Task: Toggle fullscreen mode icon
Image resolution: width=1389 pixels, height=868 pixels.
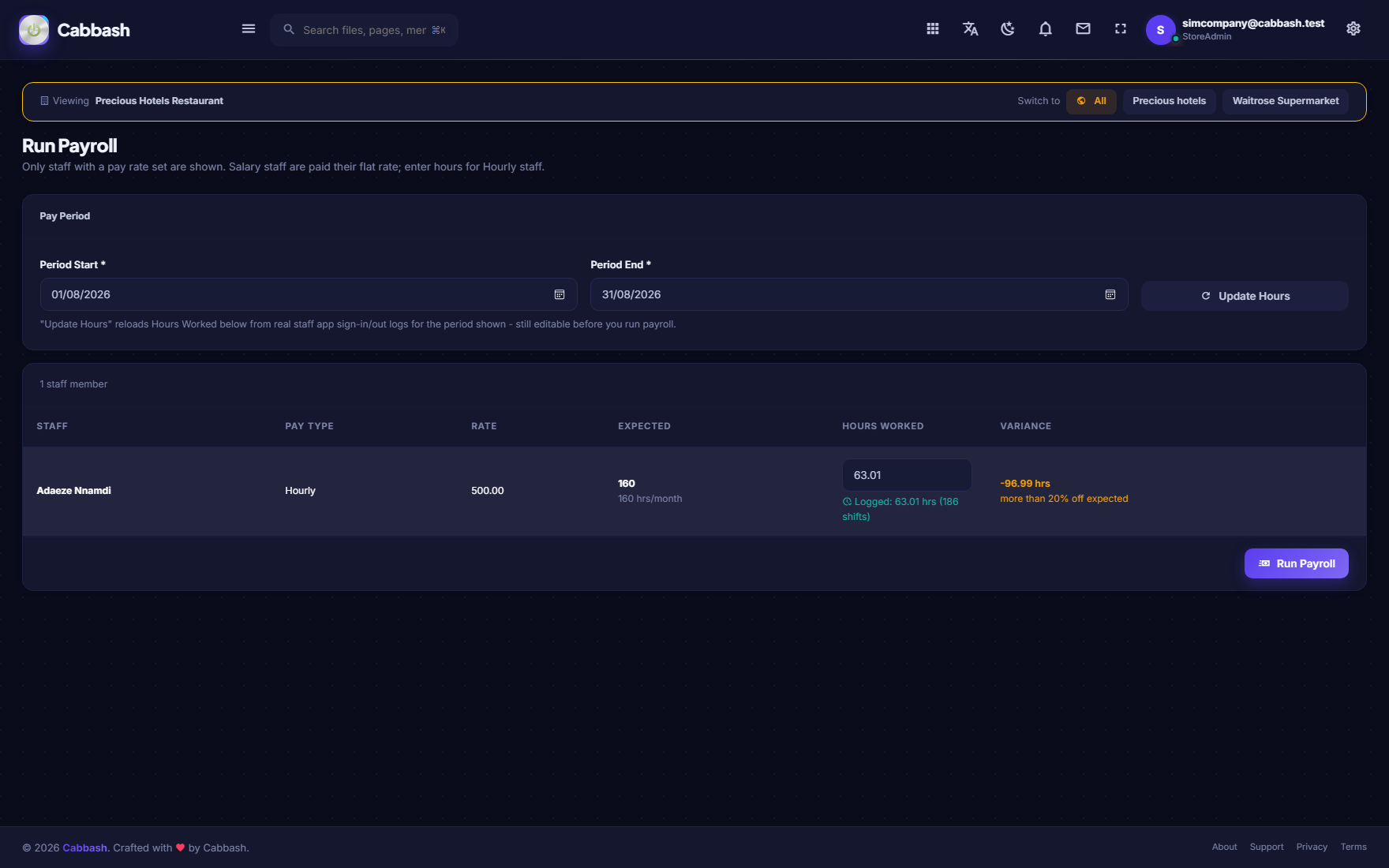Action: pos(1121,29)
